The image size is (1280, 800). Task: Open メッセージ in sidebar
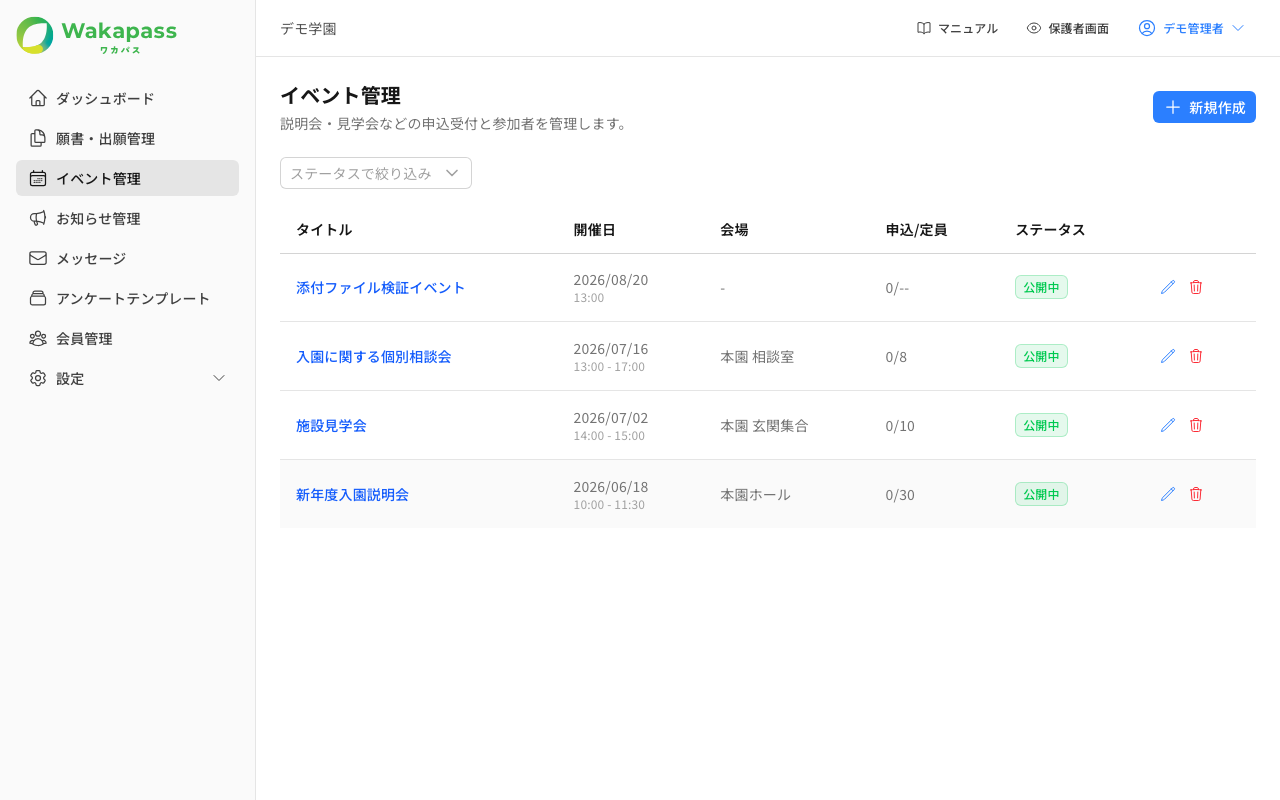pos(127,258)
